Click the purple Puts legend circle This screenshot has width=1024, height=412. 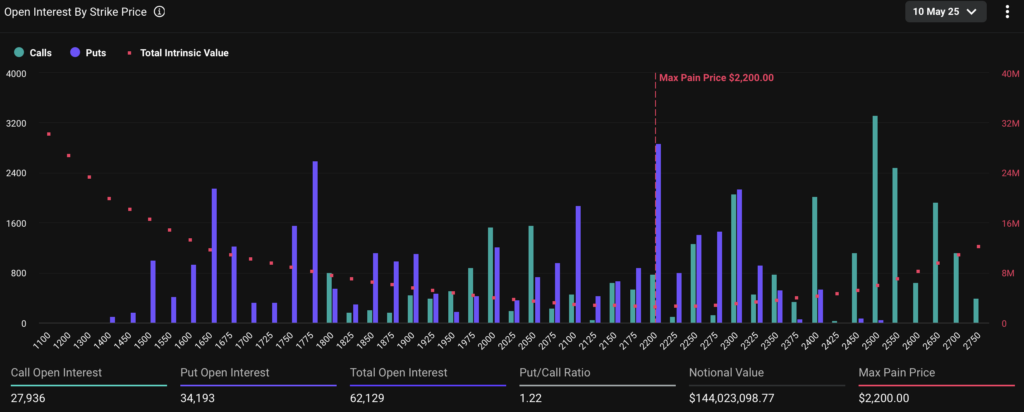(75, 52)
